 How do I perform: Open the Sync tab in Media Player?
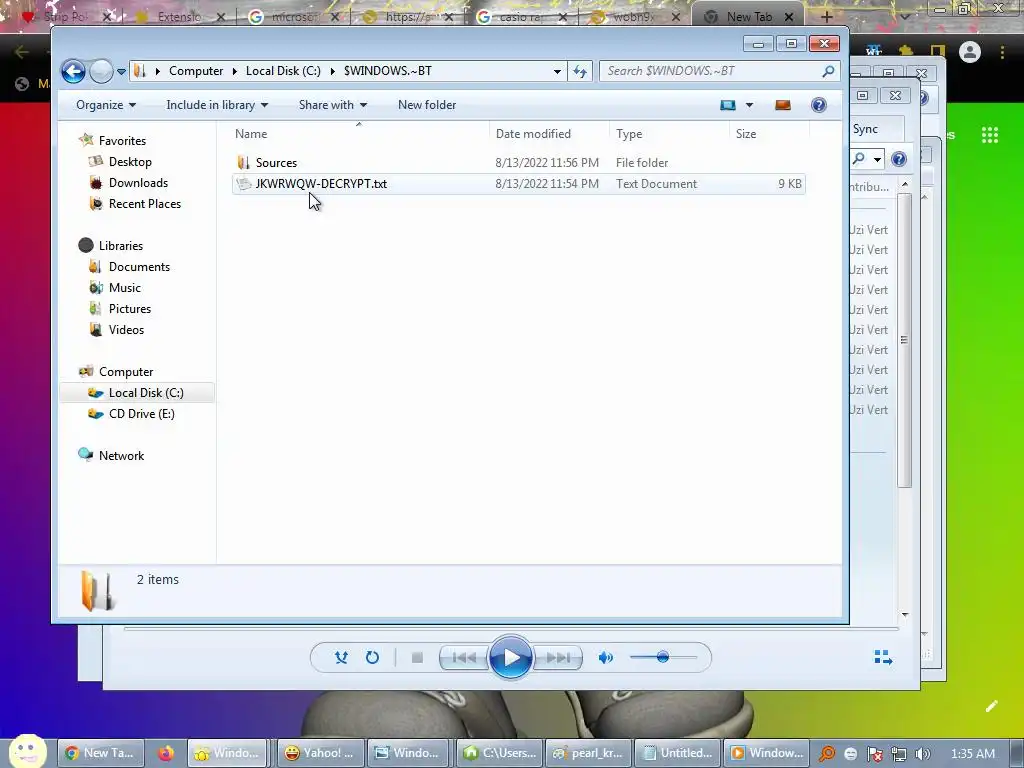(x=866, y=129)
